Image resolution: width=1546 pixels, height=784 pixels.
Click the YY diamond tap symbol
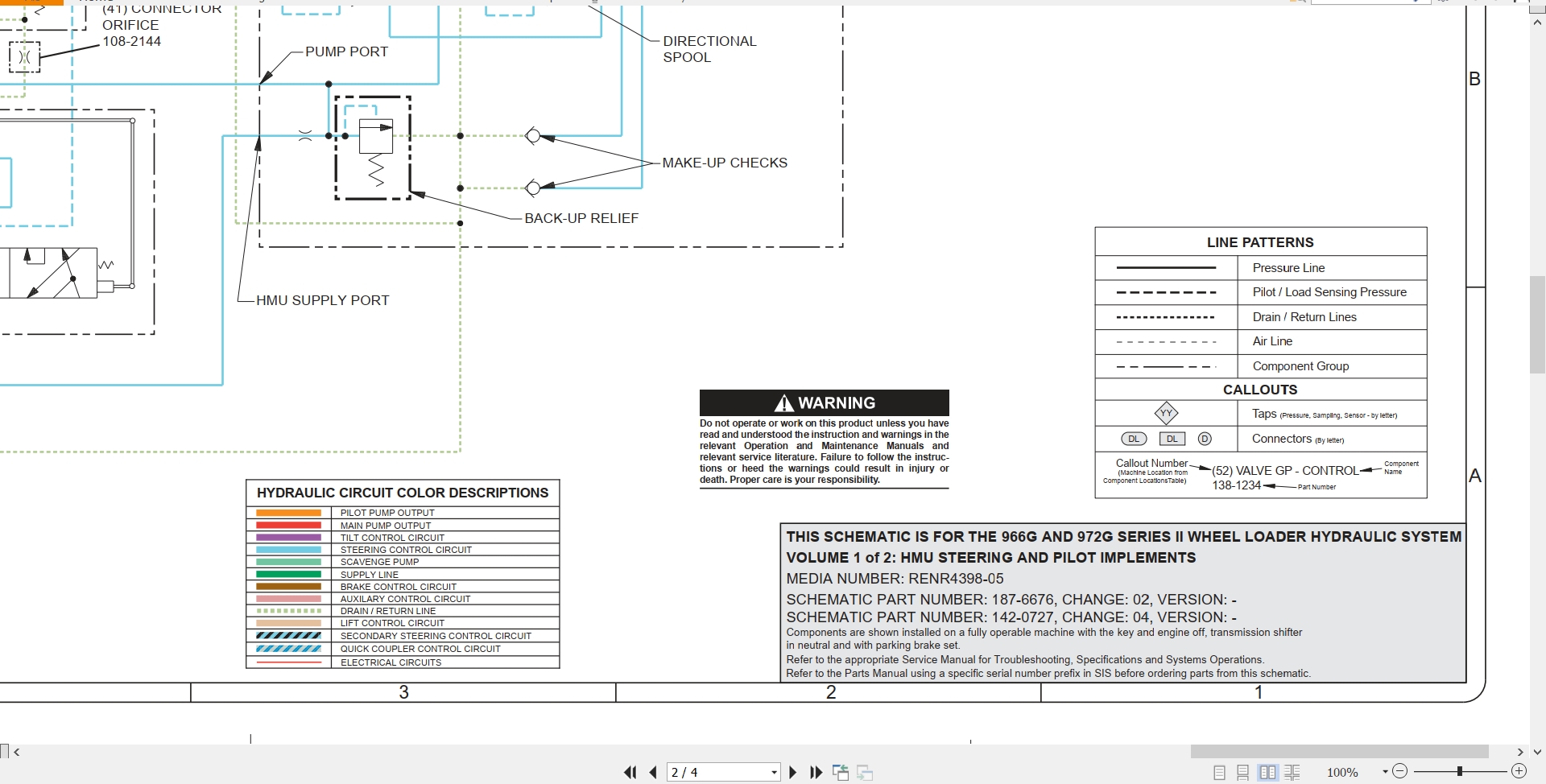[x=1166, y=413]
